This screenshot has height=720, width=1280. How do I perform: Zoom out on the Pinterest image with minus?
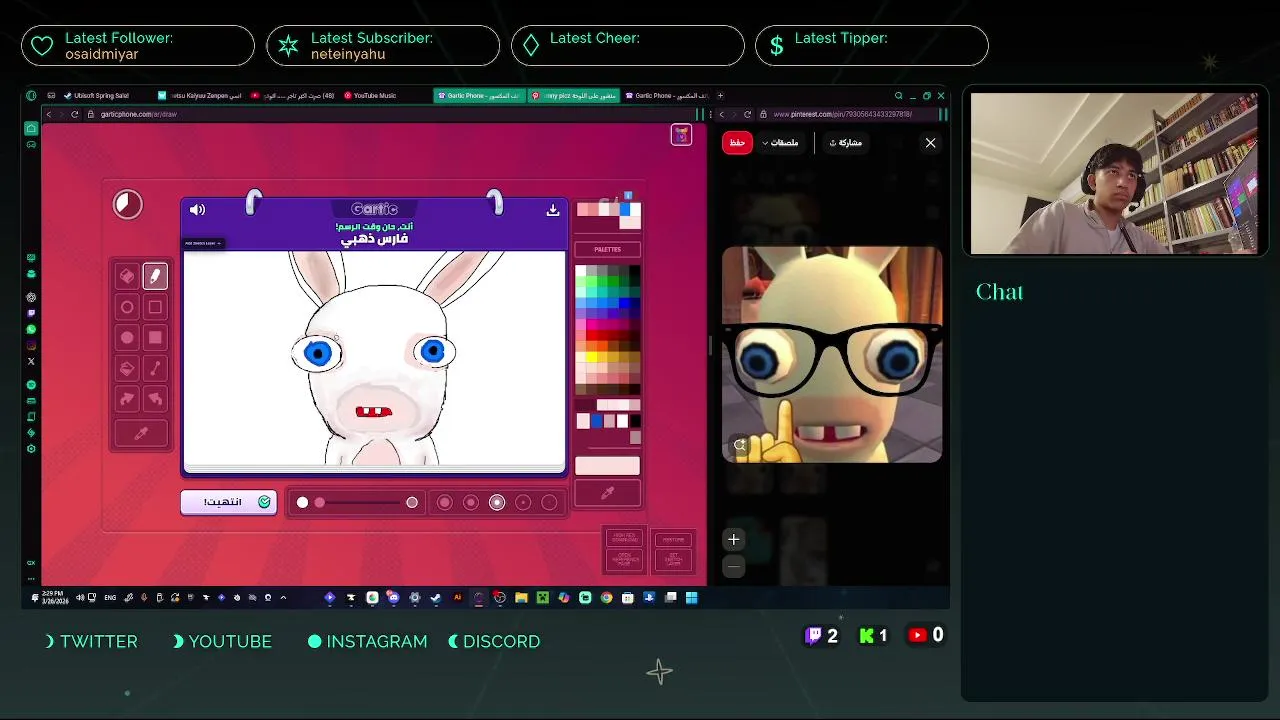click(x=733, y=567)
